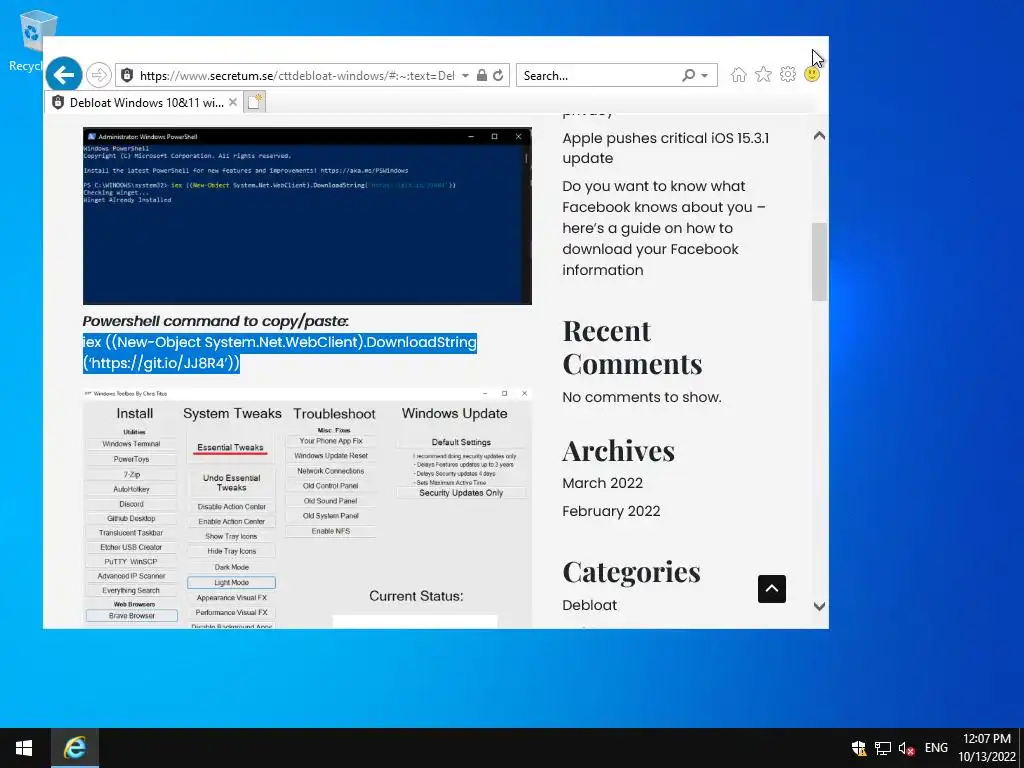Click the smiley feedback icon

812,74
